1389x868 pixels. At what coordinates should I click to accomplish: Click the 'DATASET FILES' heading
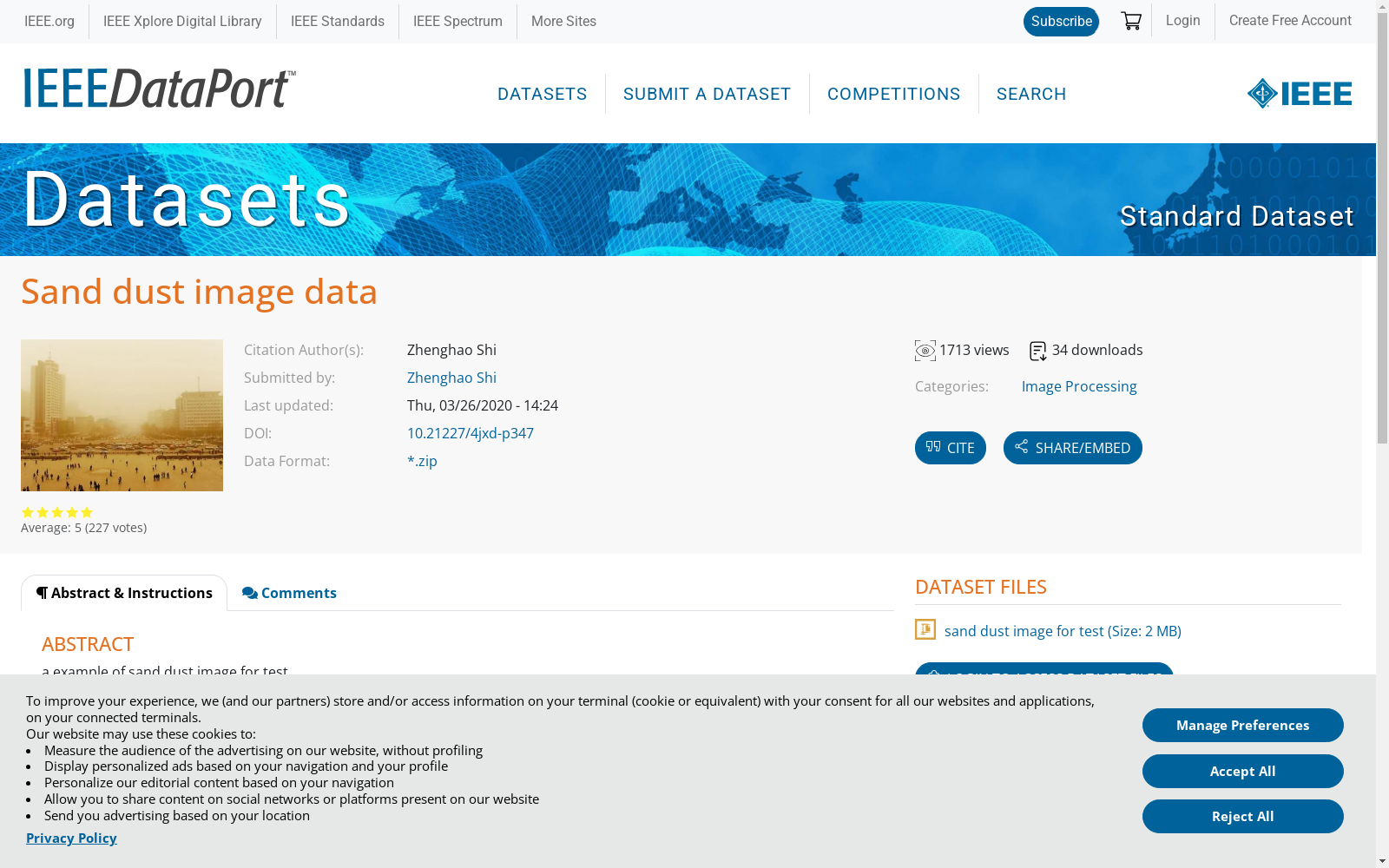(981, 587)
